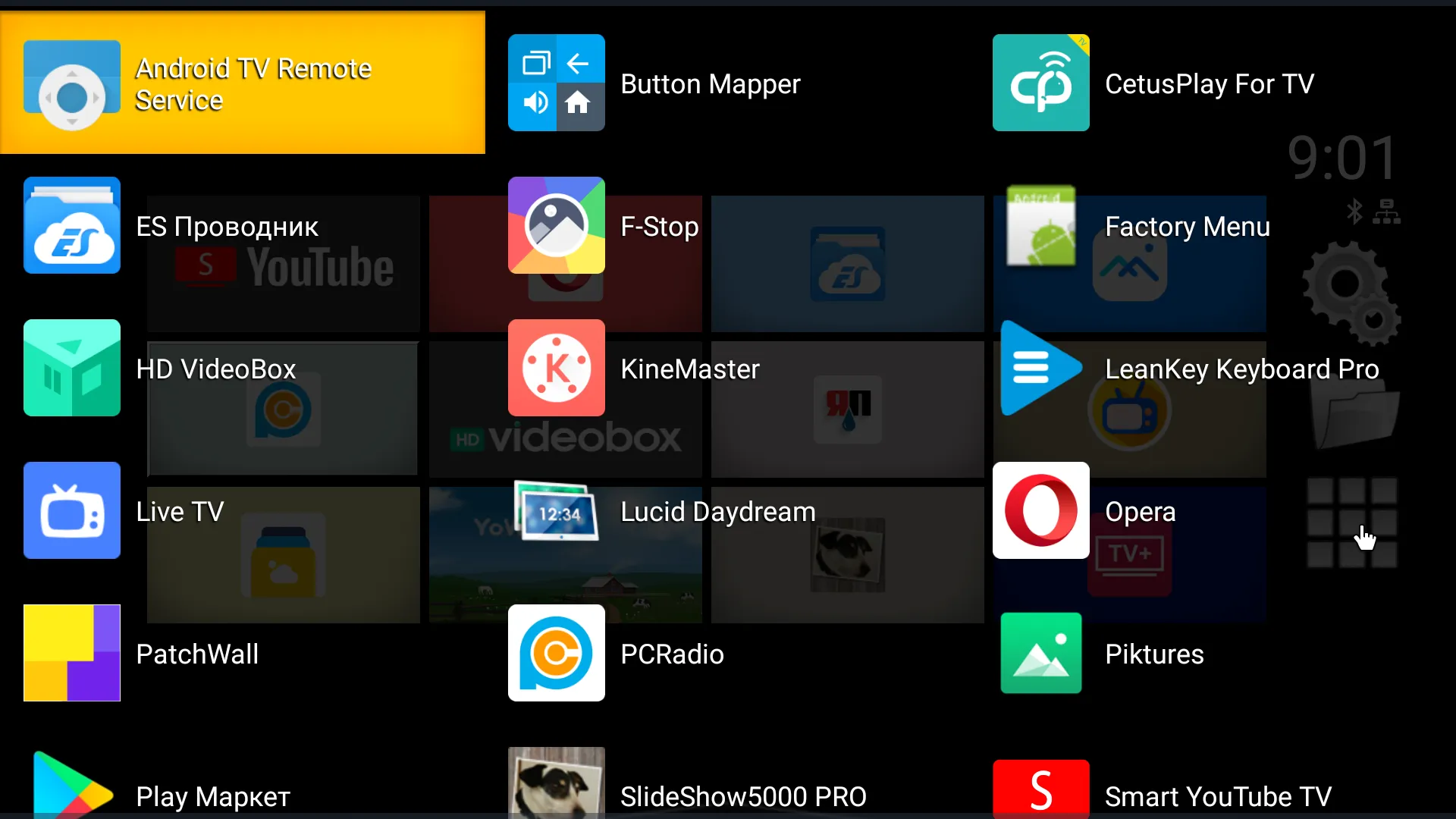Open the folder icon in background launcher
The height and width of the screenshot is (819, 1456).
[x=1354, y=413]
